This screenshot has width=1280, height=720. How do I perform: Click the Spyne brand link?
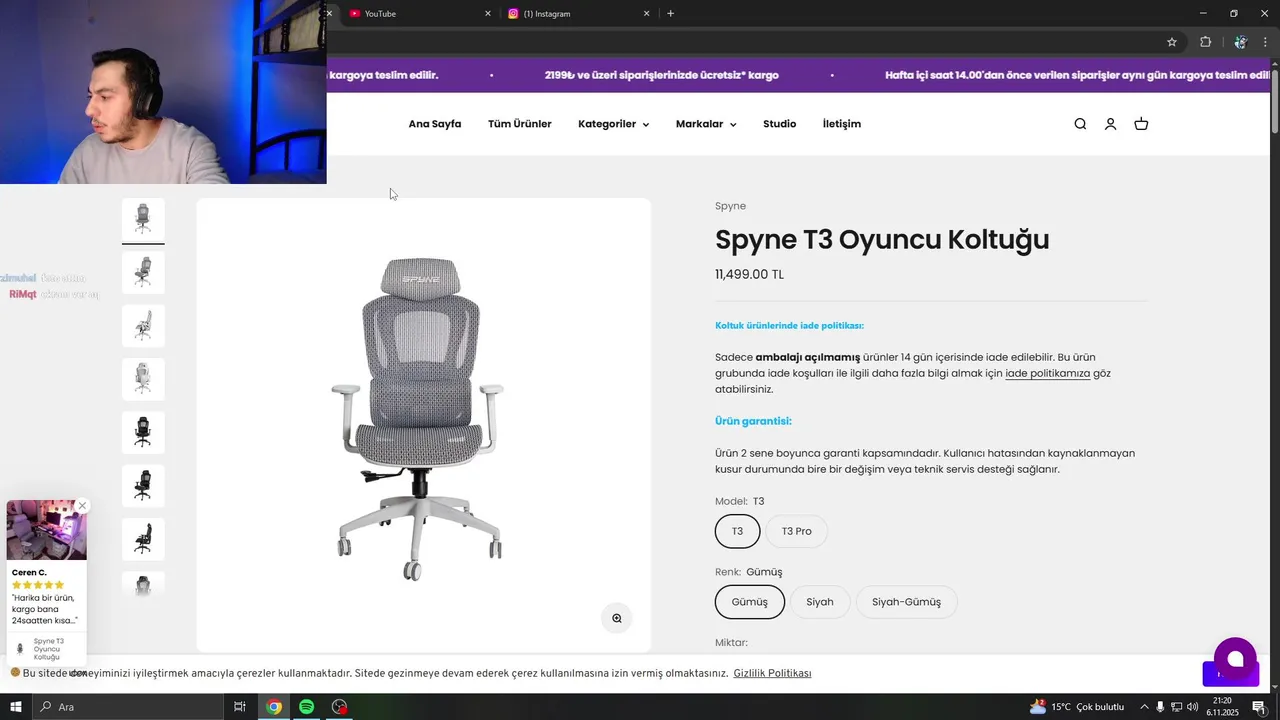730,206
